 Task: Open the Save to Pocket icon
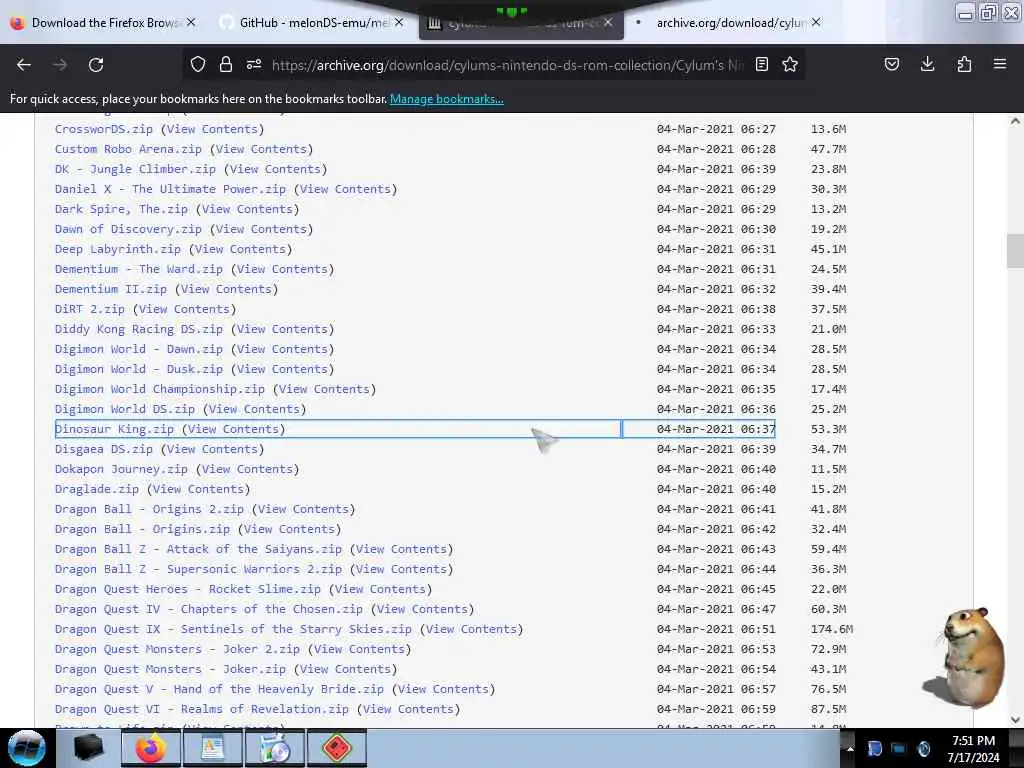891,64
